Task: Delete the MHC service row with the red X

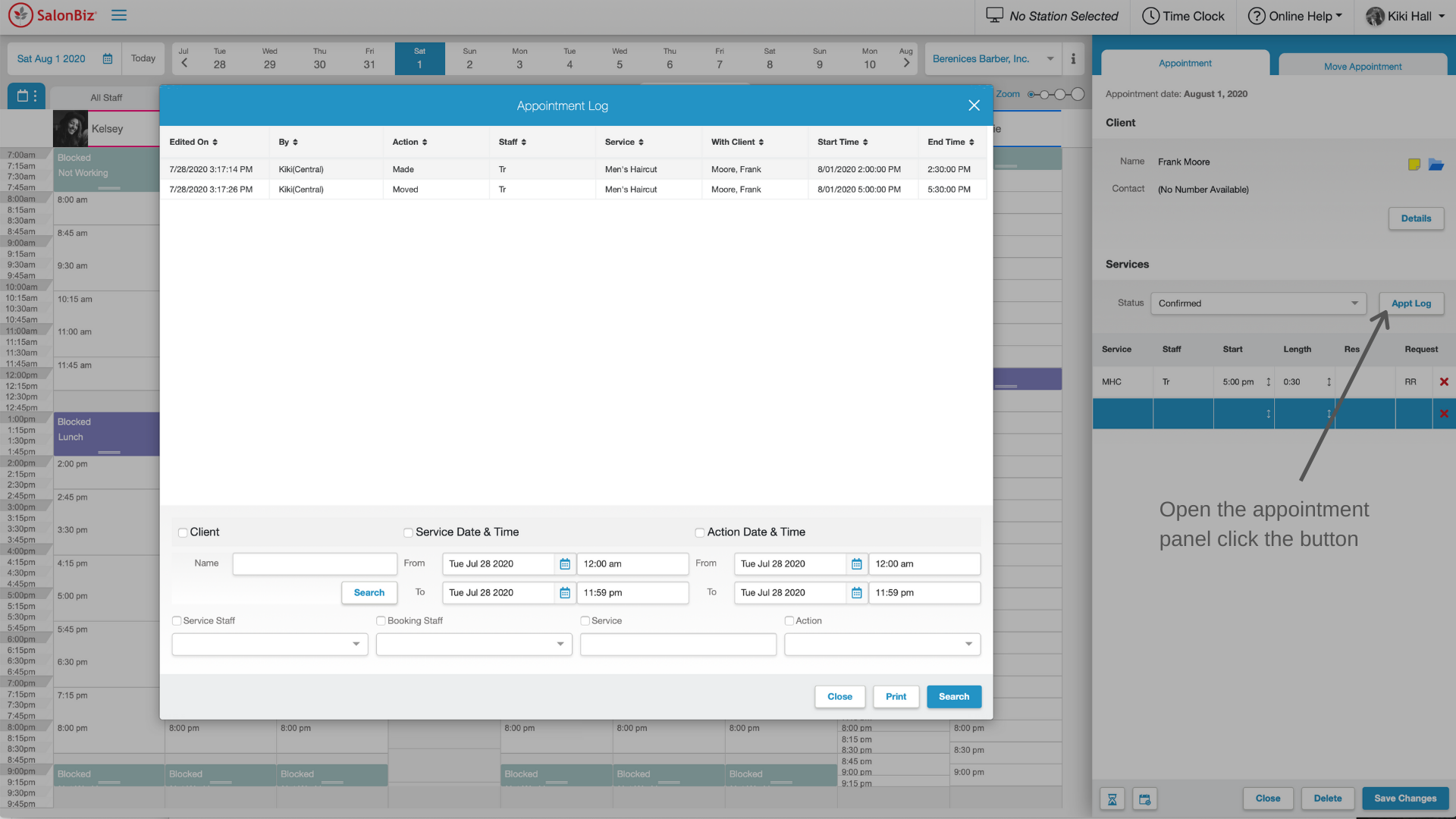Action: 1444,382
